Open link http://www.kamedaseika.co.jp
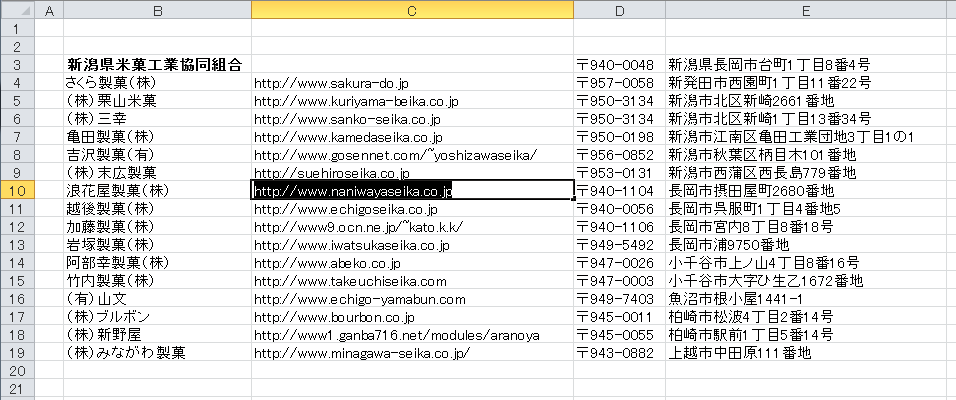Screen dimensions: 956x400 (348, 137)
